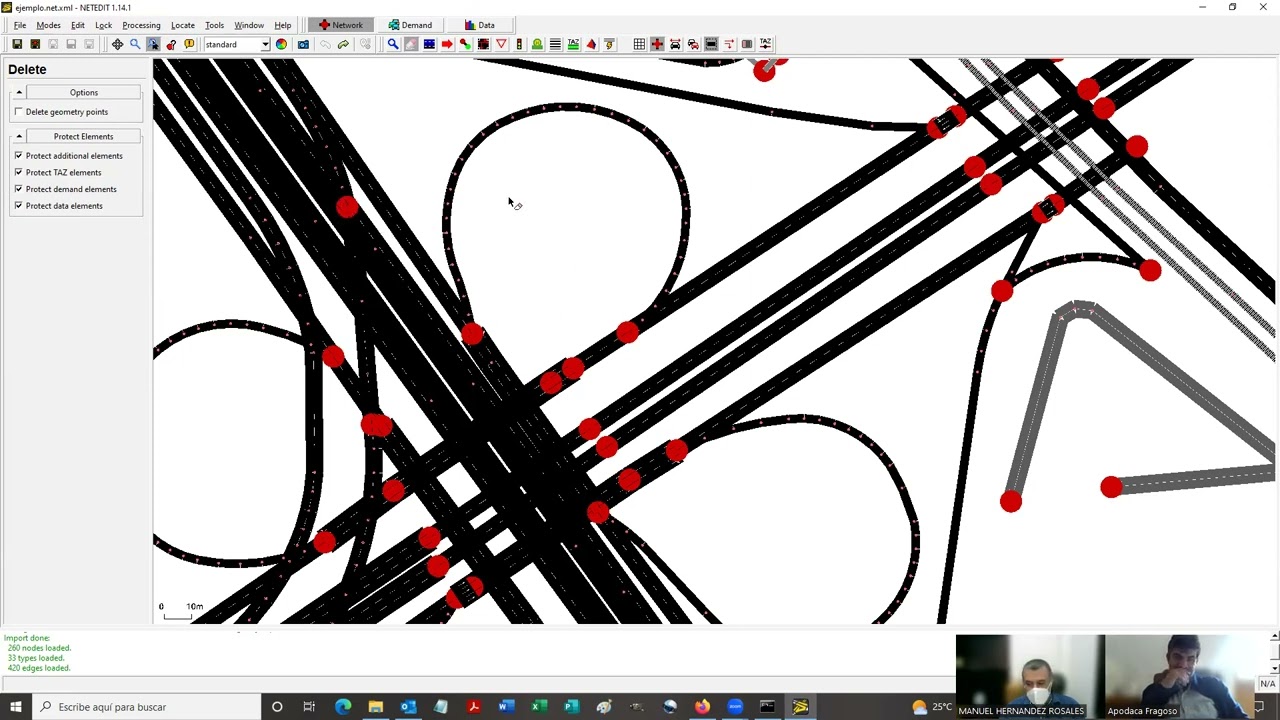Viewport: 1280px width, 720px height.
Task: Toggle draw junction shape red cross icon
Action: (x=657, y=44)
